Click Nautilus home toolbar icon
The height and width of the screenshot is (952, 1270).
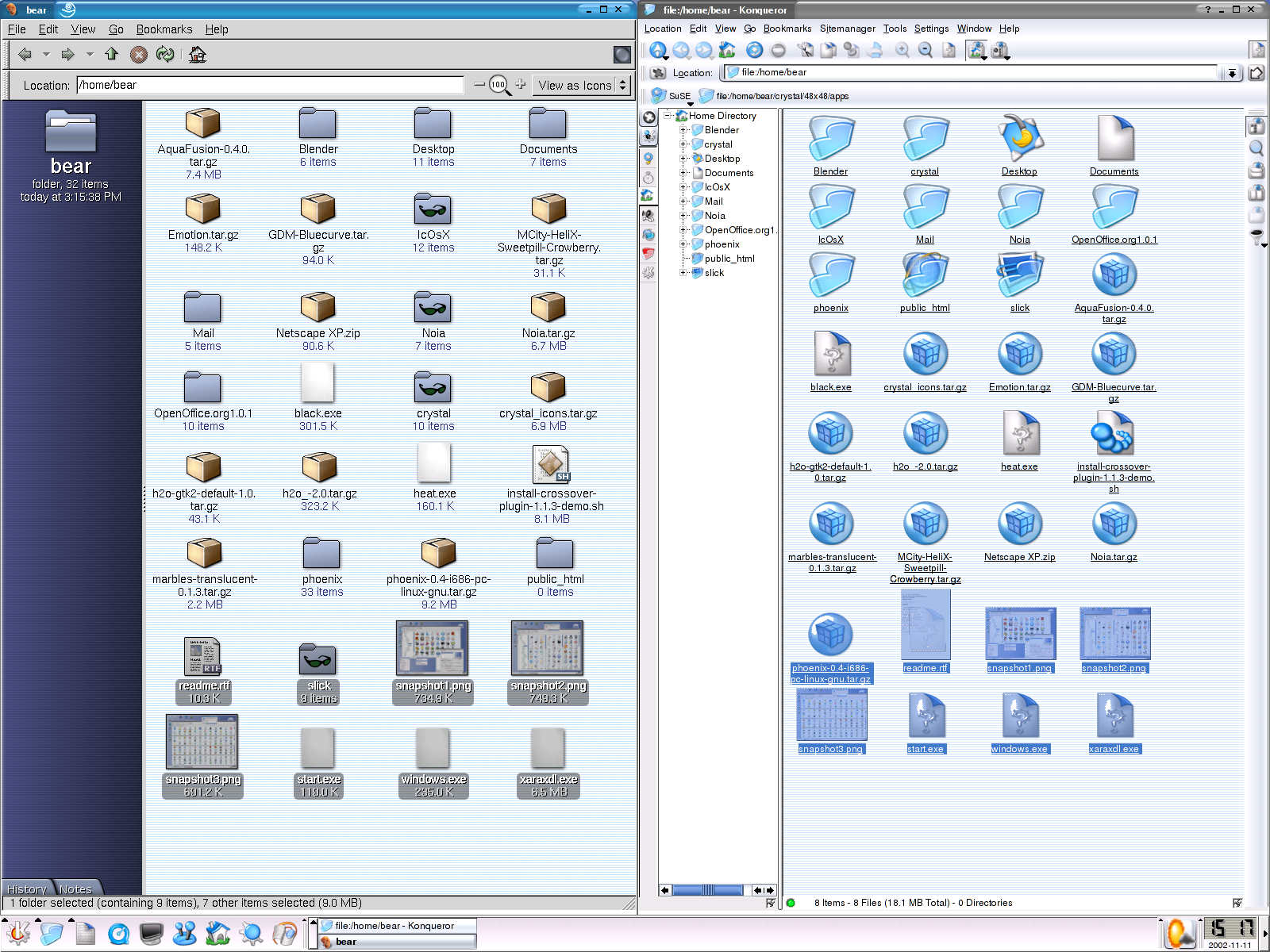pos(198,54)
